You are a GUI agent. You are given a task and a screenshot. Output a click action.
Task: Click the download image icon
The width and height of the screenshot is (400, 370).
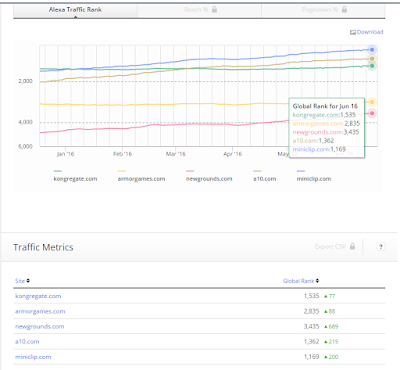(x=353, y=32)
